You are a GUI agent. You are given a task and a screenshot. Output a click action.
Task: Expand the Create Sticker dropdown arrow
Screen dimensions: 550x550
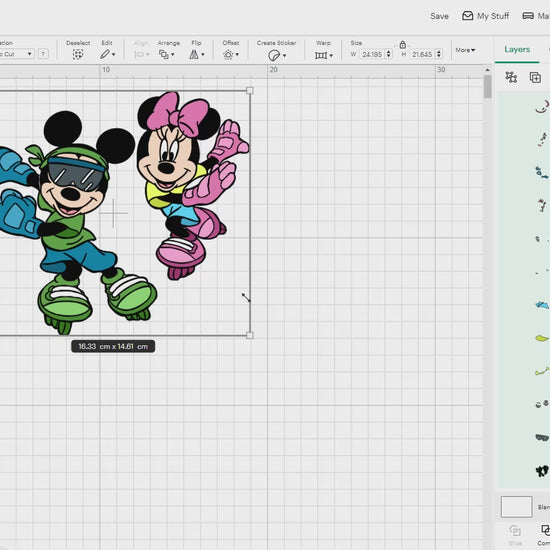click(284, 55)
